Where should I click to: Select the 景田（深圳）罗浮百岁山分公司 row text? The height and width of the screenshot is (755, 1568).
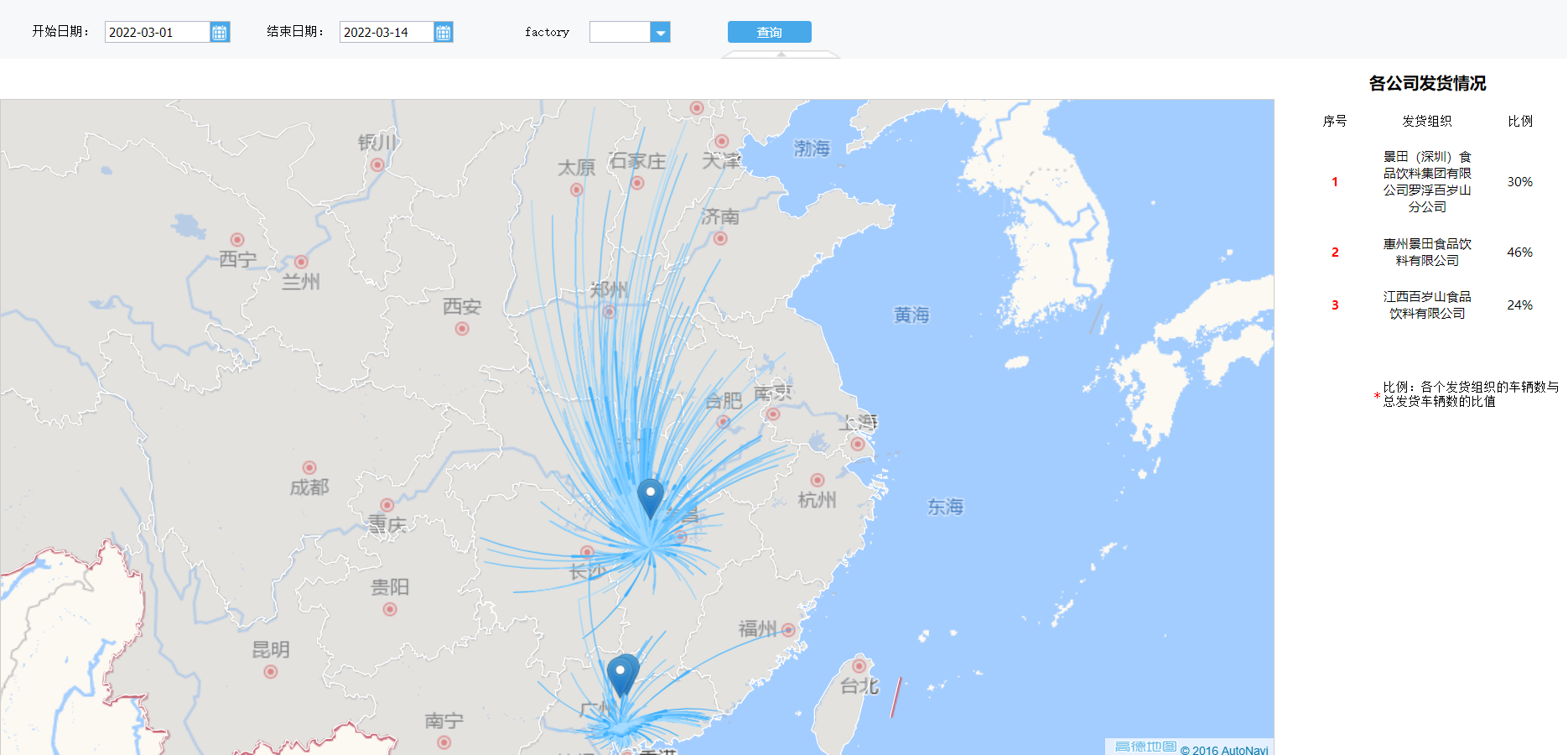[x=1427, y=181]
